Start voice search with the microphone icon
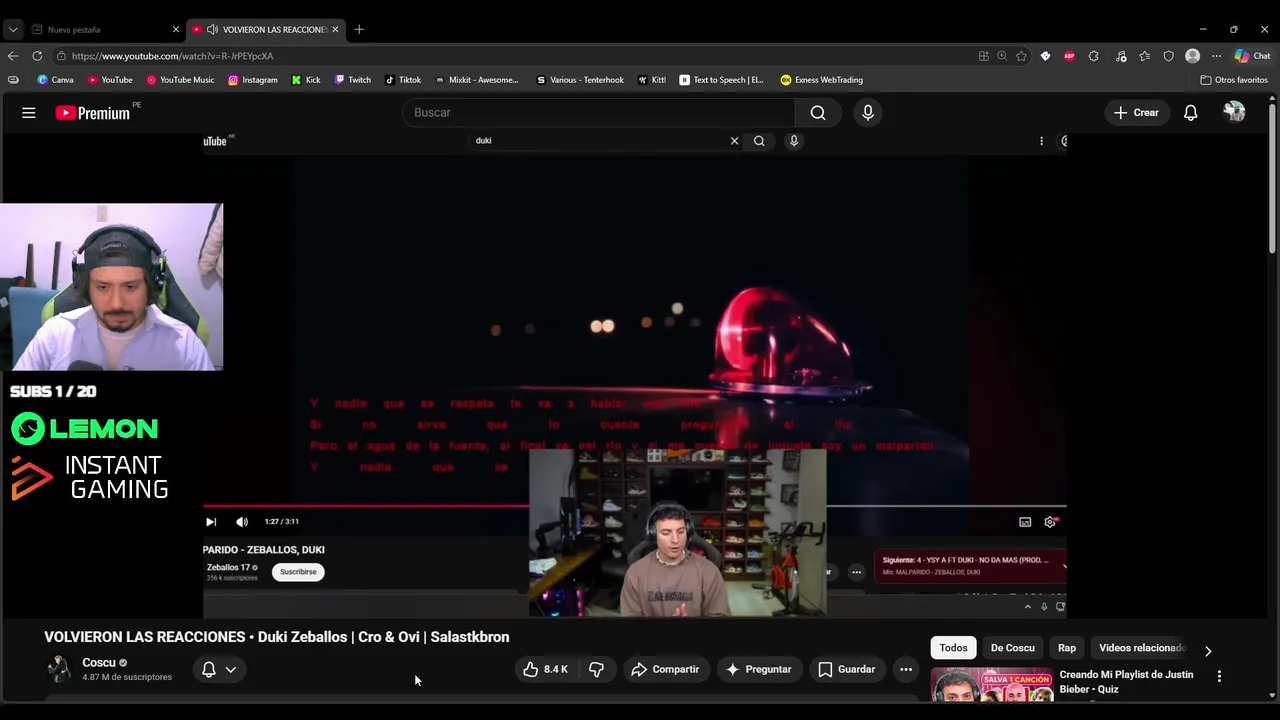 coord(868,113)
